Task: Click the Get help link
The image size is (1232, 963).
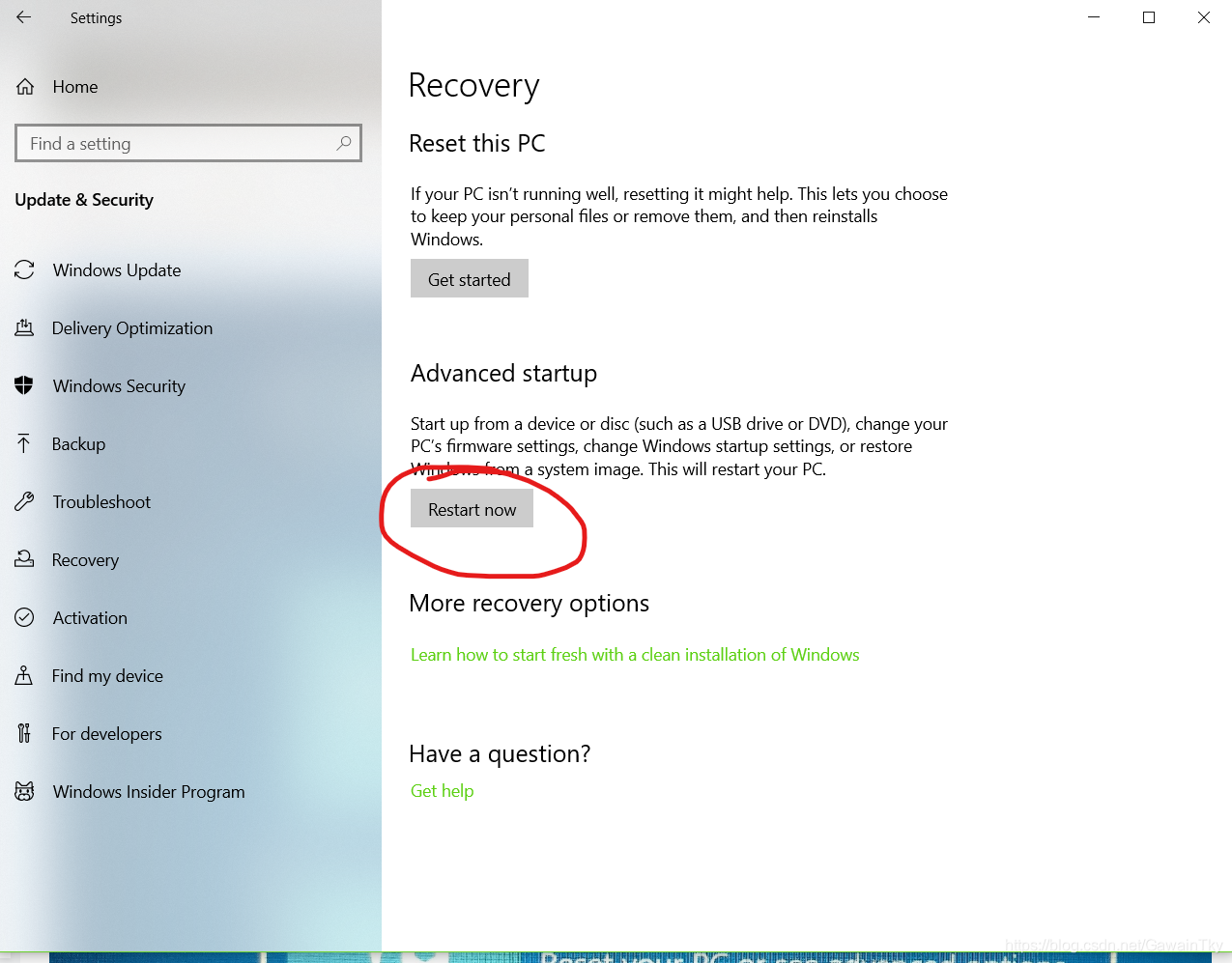Action: (443, 791)
